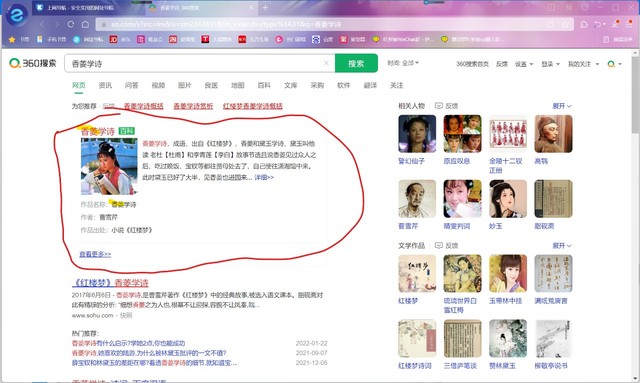Click the download icon in the browser toolbar
This screenshot has height=383, width=640.
(616, 24)
